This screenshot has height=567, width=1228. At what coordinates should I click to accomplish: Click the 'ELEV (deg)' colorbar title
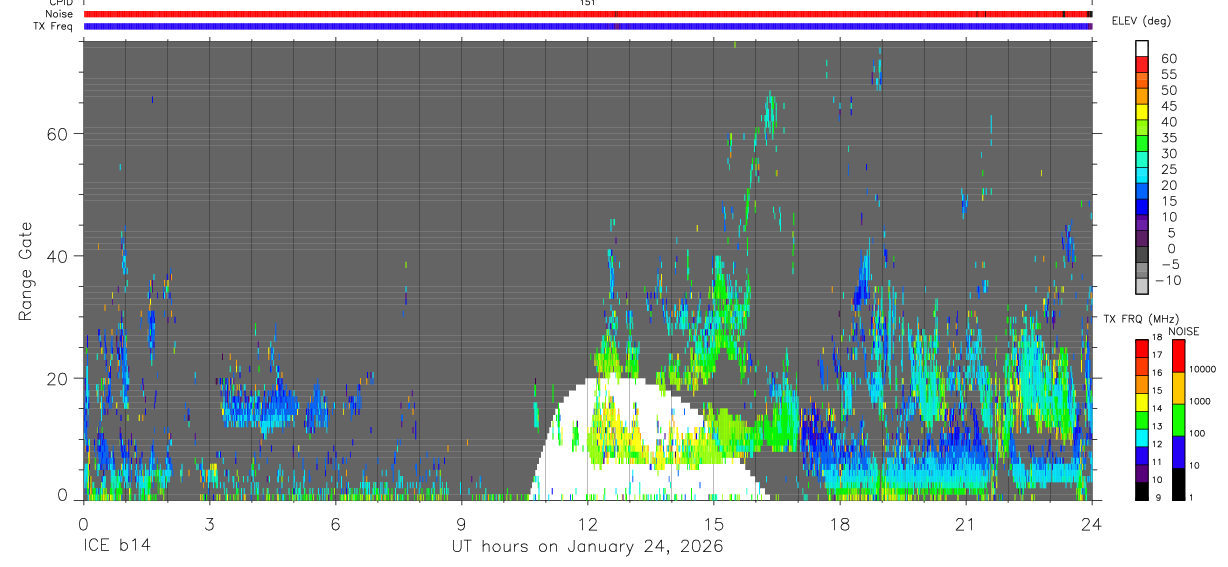[x=1141, y=21]
